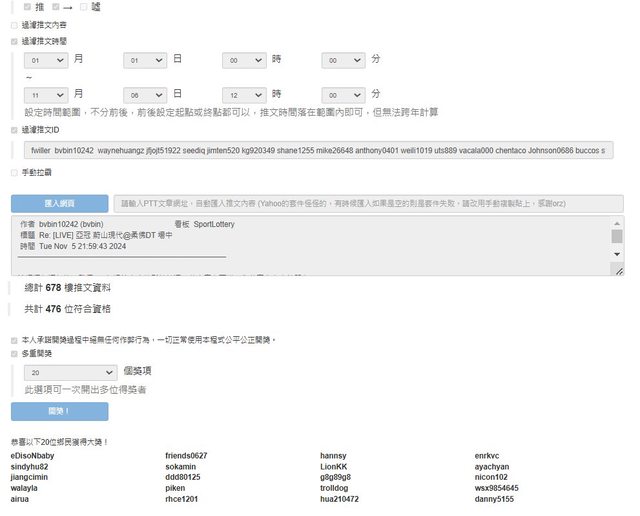
Task: Toggle the 過濾推文時間 checkbox
Action: 14,42
